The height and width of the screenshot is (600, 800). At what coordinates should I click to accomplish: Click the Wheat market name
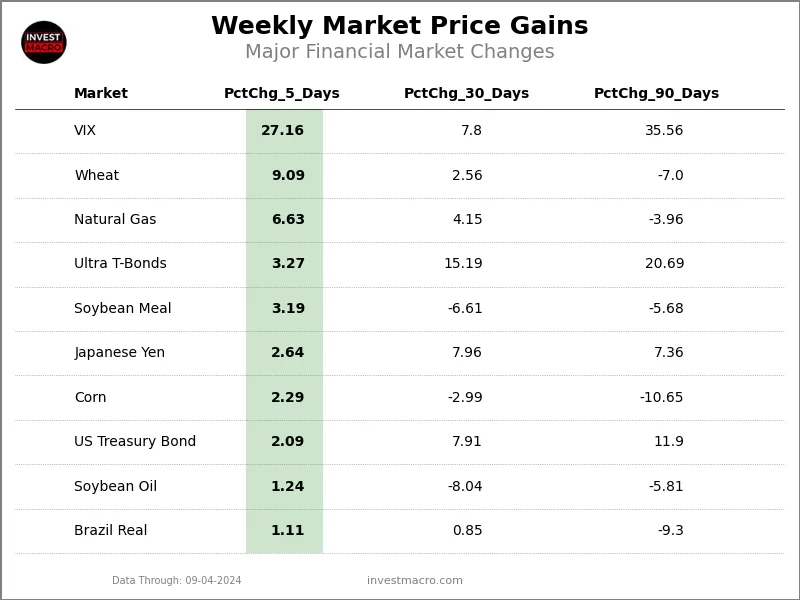click(96, 176)
